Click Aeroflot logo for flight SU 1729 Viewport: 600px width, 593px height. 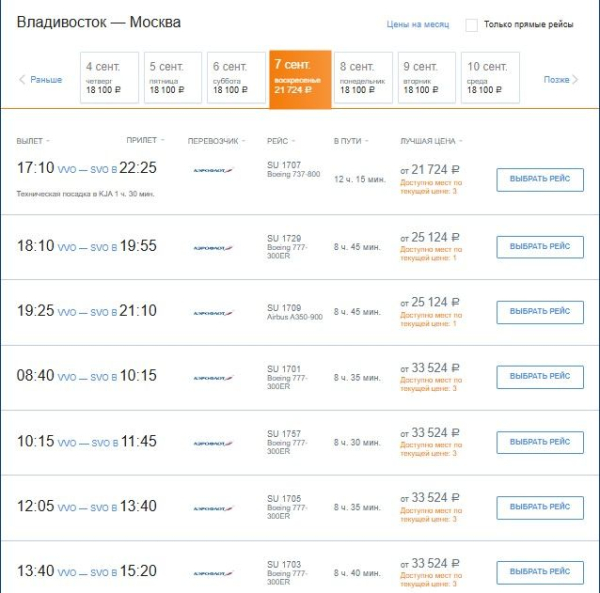213,247
